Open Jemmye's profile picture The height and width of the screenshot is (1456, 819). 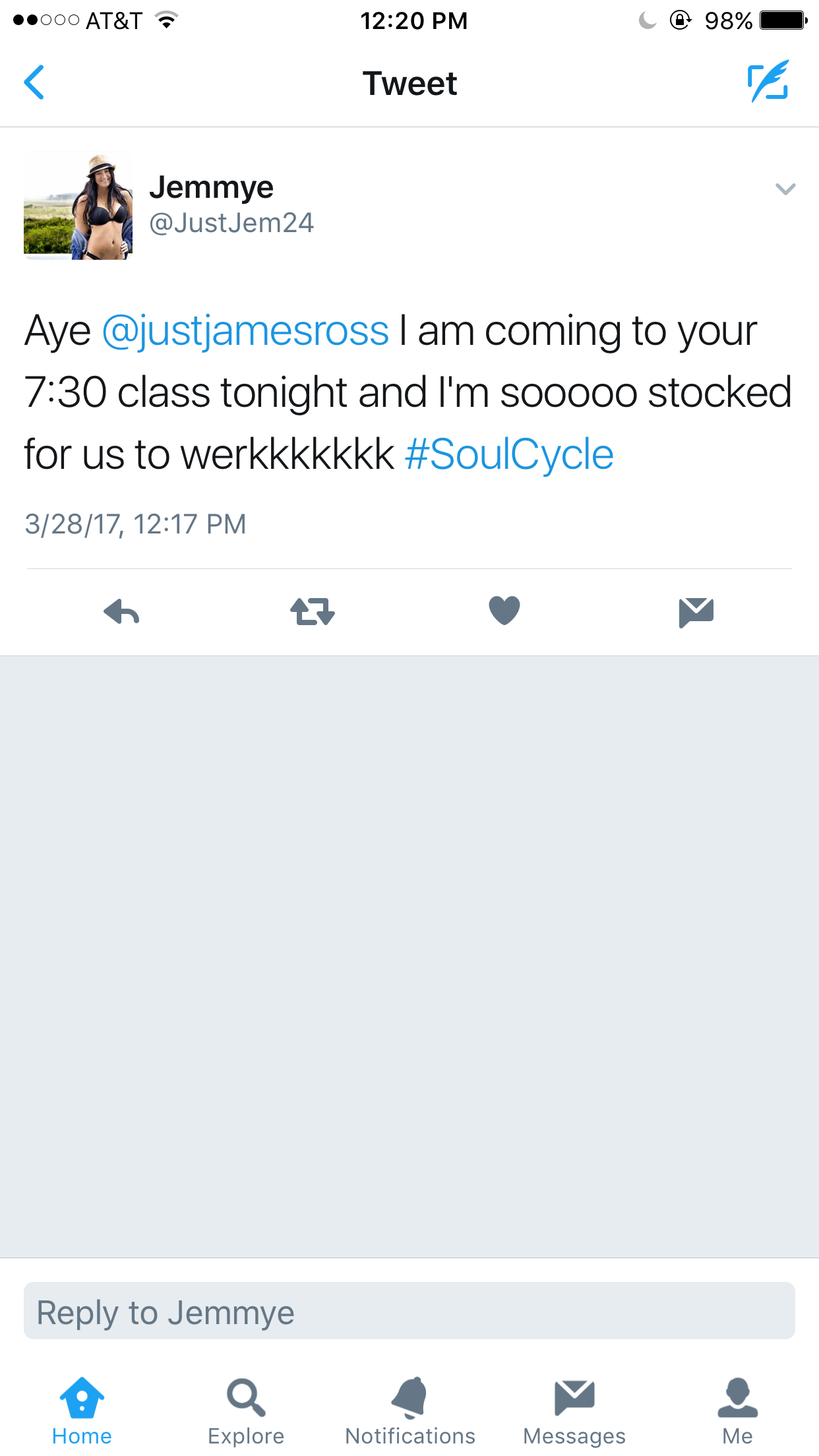(x=78, y=205)
